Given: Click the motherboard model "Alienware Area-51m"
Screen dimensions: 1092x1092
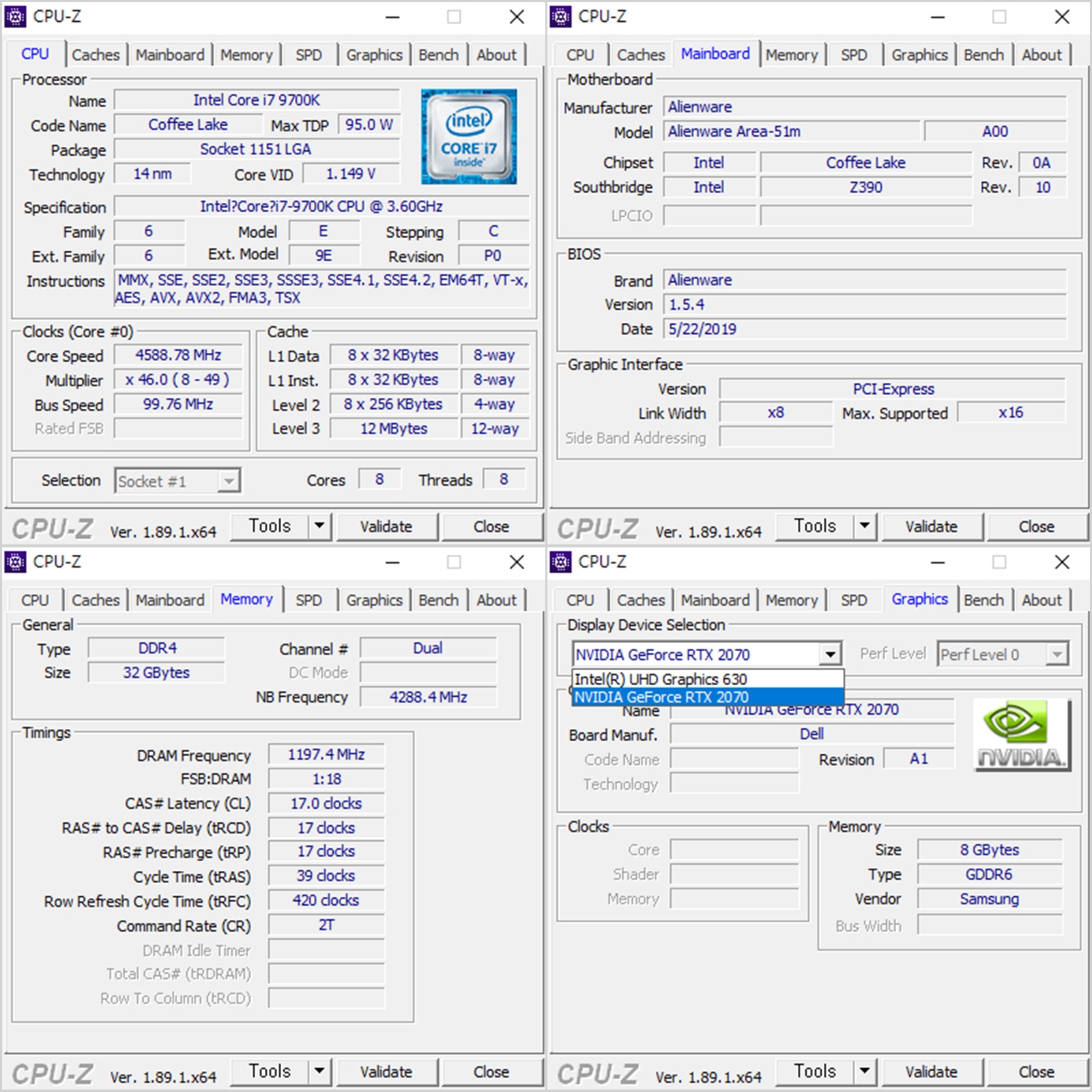Looking at the screenshot, I should [792, 132].
